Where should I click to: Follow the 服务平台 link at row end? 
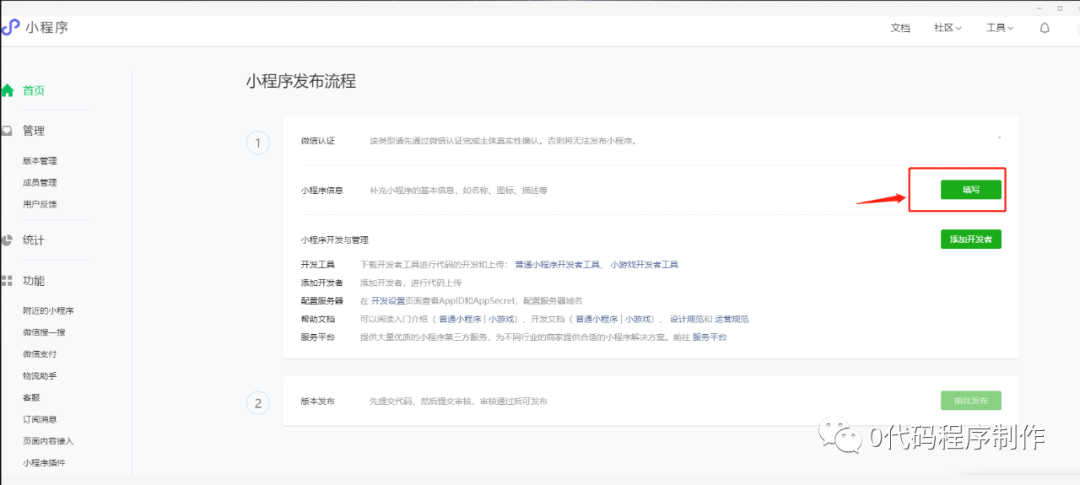[x=709, y=337]
